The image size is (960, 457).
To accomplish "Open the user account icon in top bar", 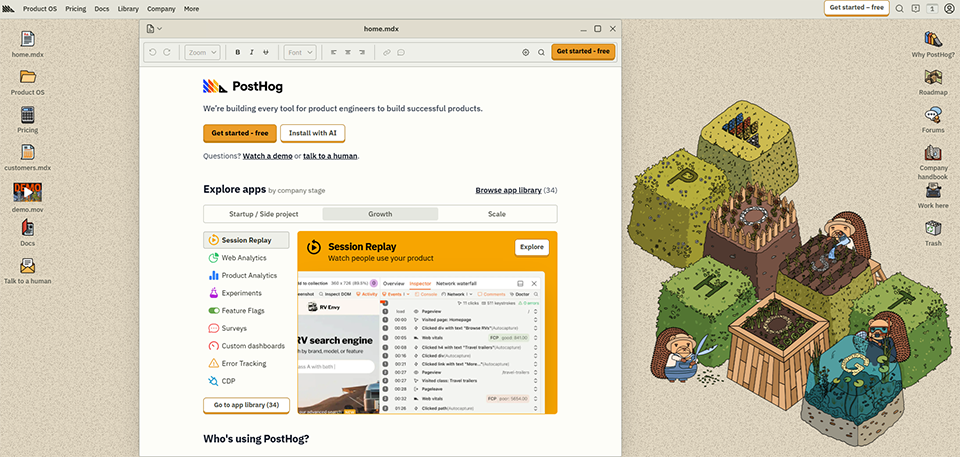I will click(x=949, y=9).
